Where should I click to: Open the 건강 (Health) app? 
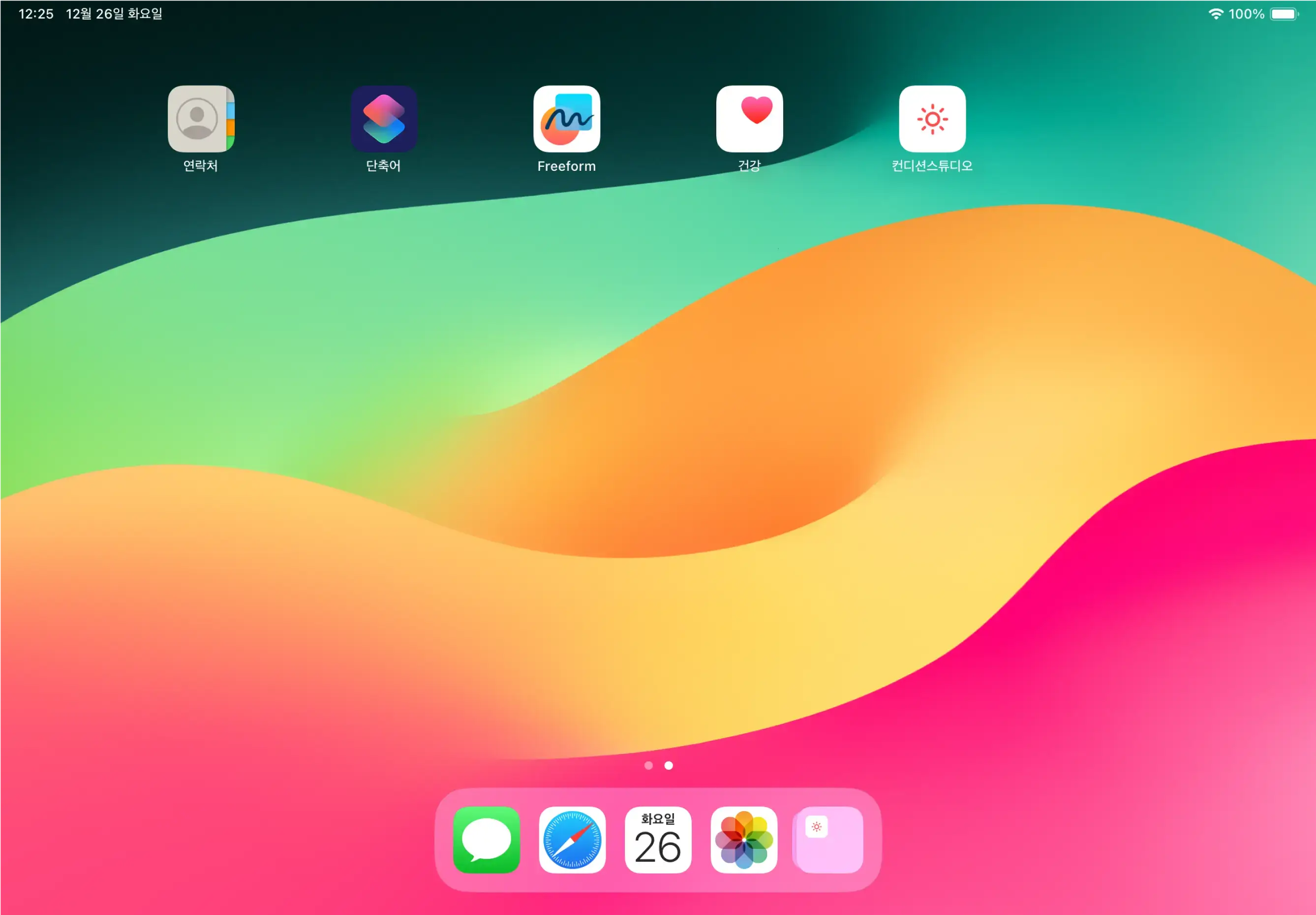click(749, 119)
